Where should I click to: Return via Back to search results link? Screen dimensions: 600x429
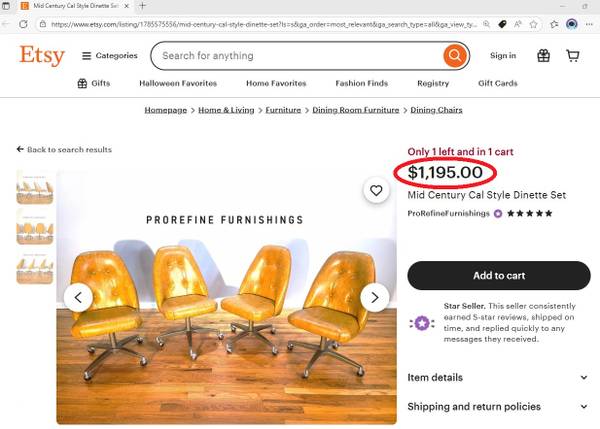click(64, 150)
